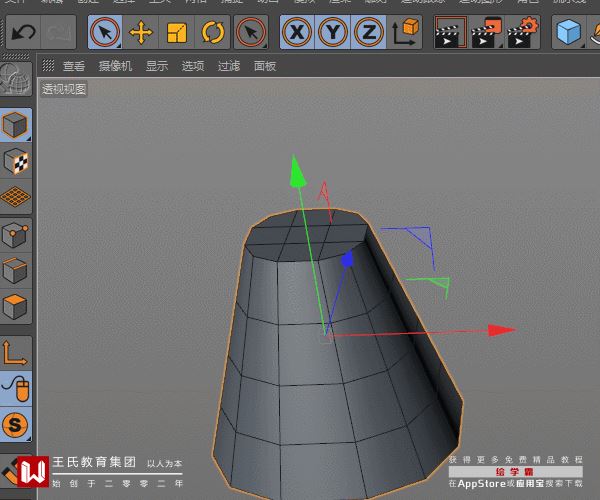600x500 pixels.
Task: Open the 选项 viewport menu
Action: click(193, 66)
